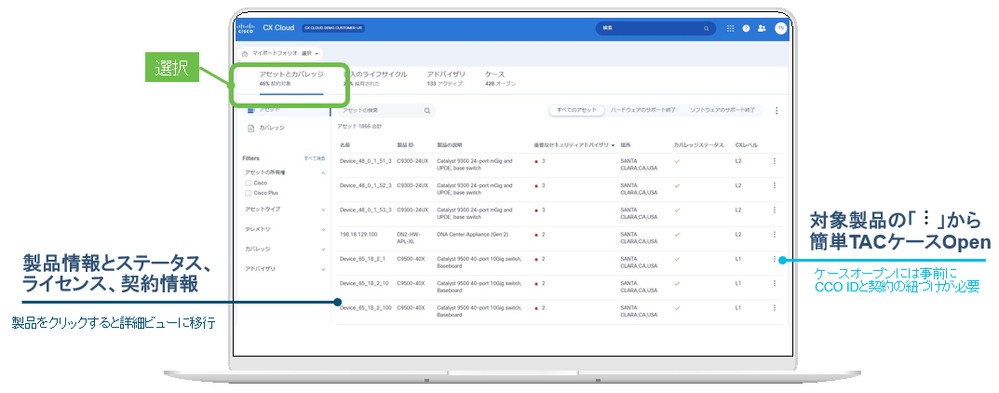Image resolution: width=999 pixels, height=393 pixels.
Task: Open the help question mark icon
Action: [745, 28]
